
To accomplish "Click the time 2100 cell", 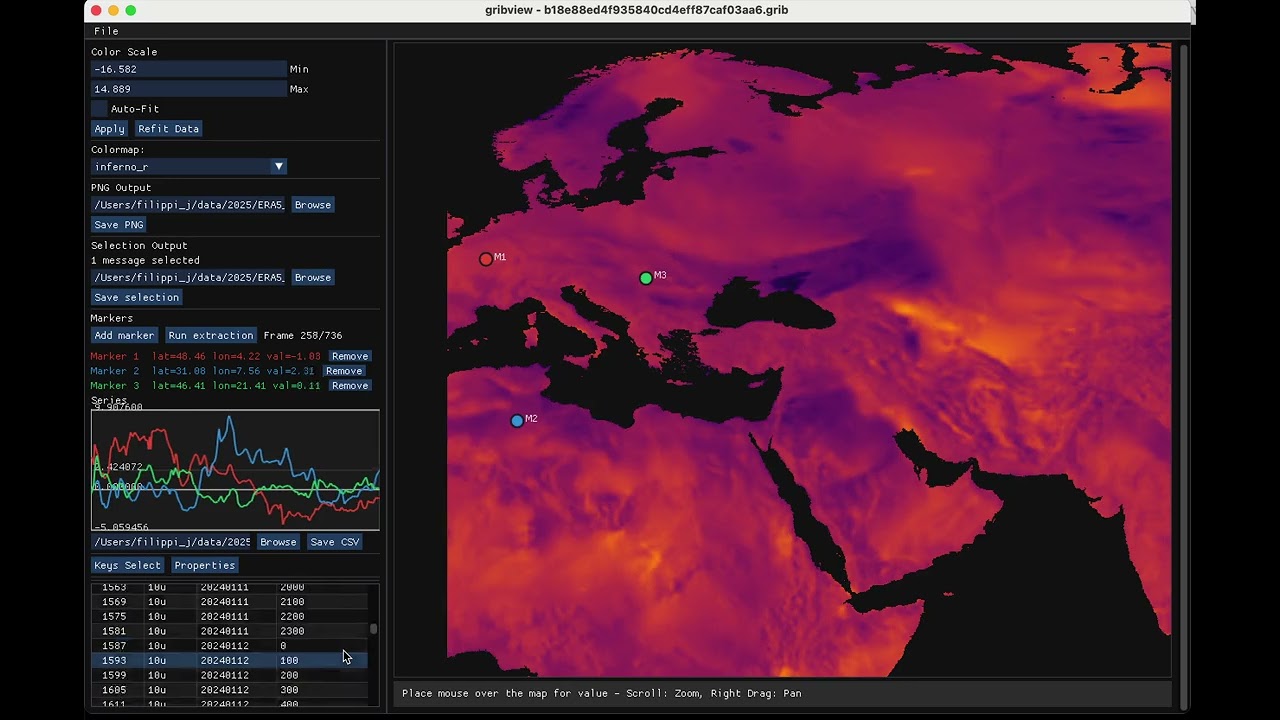I will tap(292, 602).
